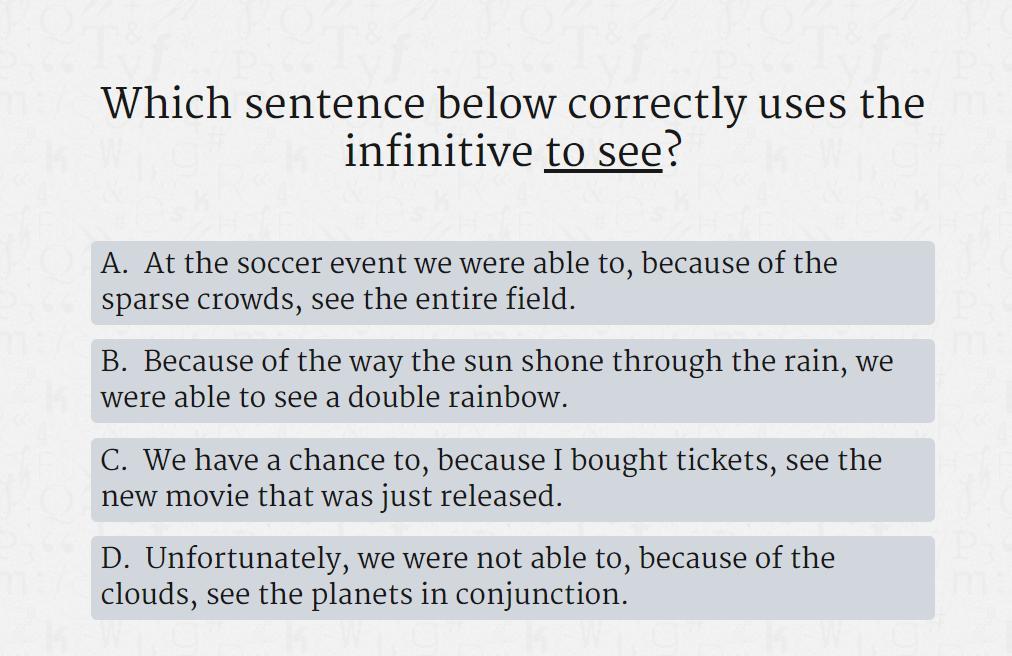Select answer A about the soccer event

pyautogui.click(x=512, y=282)
